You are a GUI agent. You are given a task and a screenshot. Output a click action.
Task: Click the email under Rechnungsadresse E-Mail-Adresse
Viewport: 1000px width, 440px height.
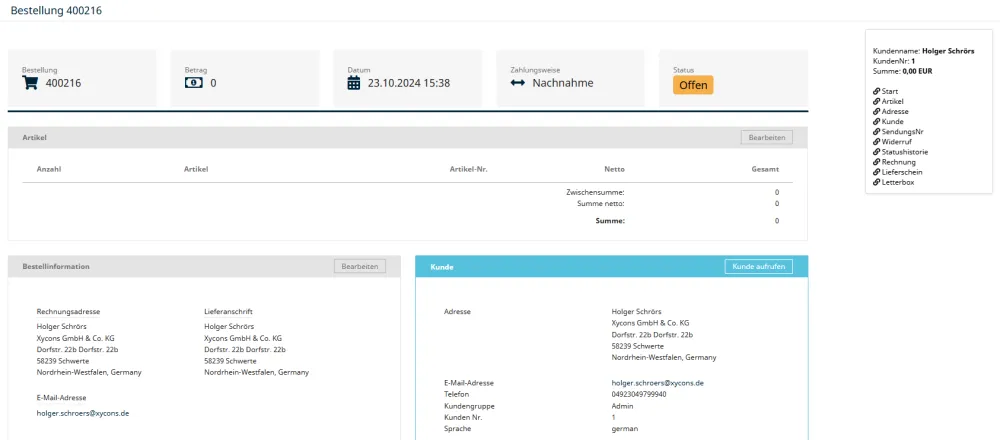pyautogui.click(x=83, y=413)
